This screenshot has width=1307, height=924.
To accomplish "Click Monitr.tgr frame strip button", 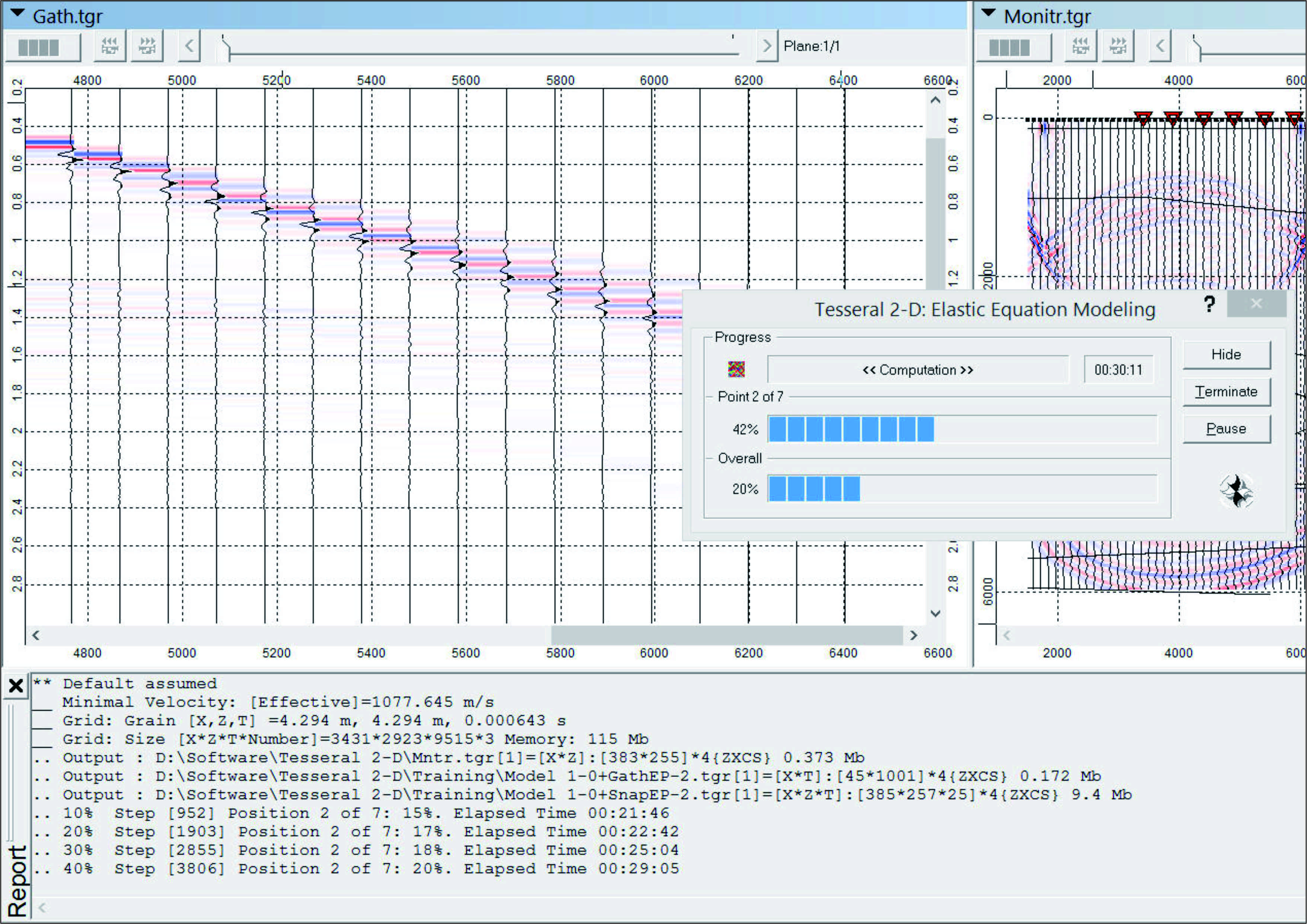I will point(1013,47).
